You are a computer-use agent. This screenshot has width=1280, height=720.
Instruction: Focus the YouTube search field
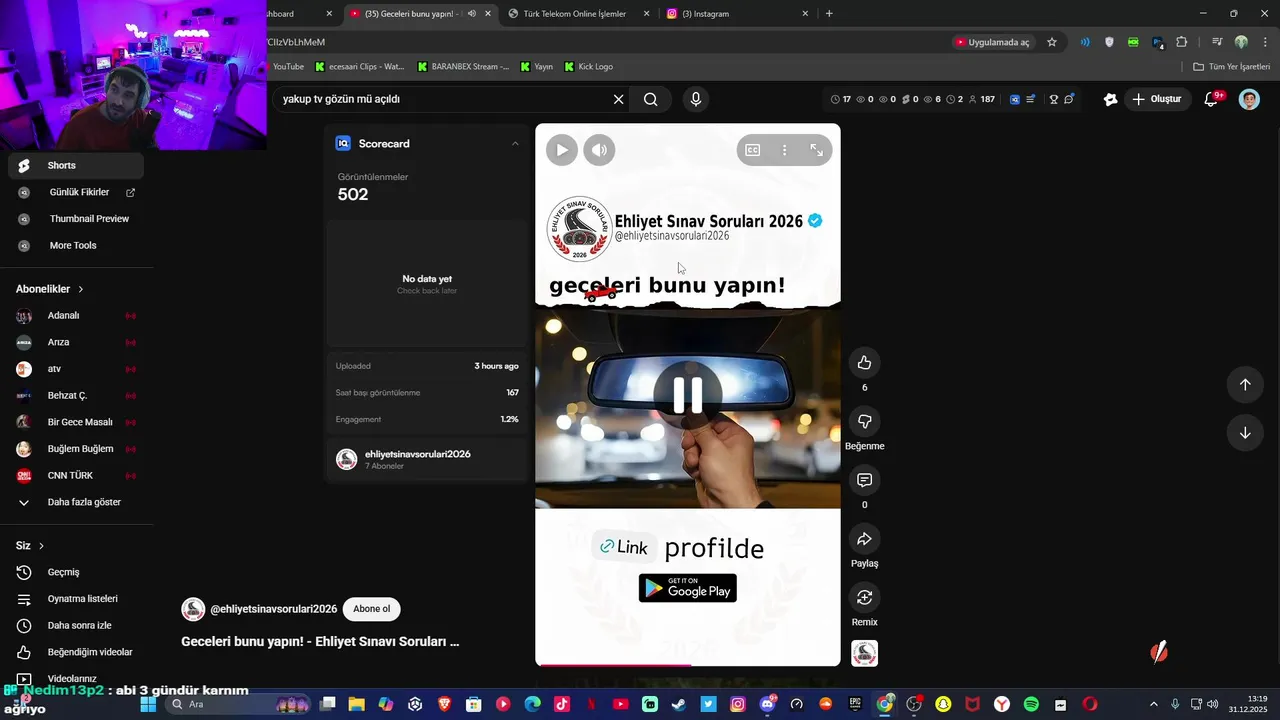coord(440,99)
